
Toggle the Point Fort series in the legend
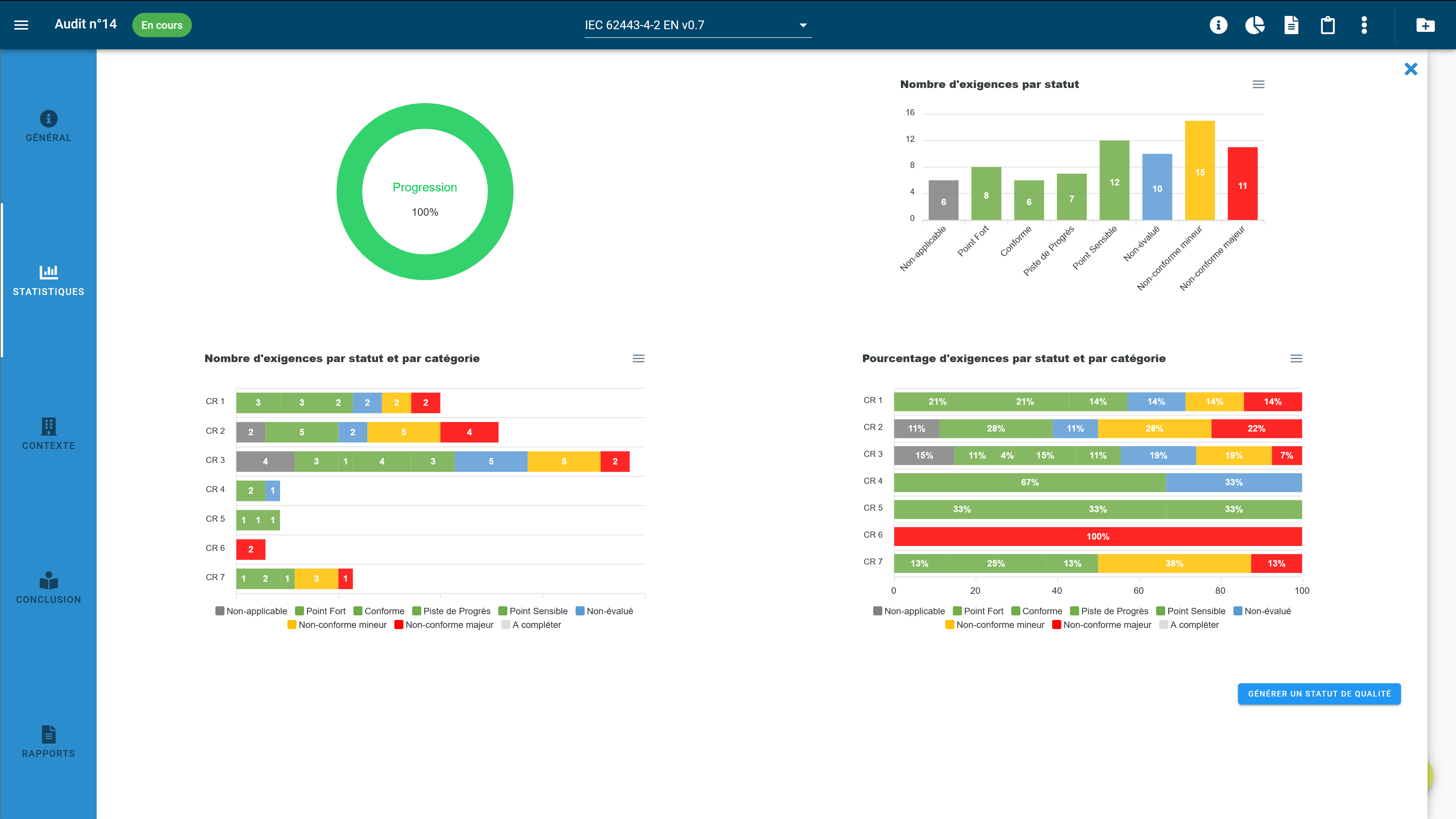click(320, 611)
